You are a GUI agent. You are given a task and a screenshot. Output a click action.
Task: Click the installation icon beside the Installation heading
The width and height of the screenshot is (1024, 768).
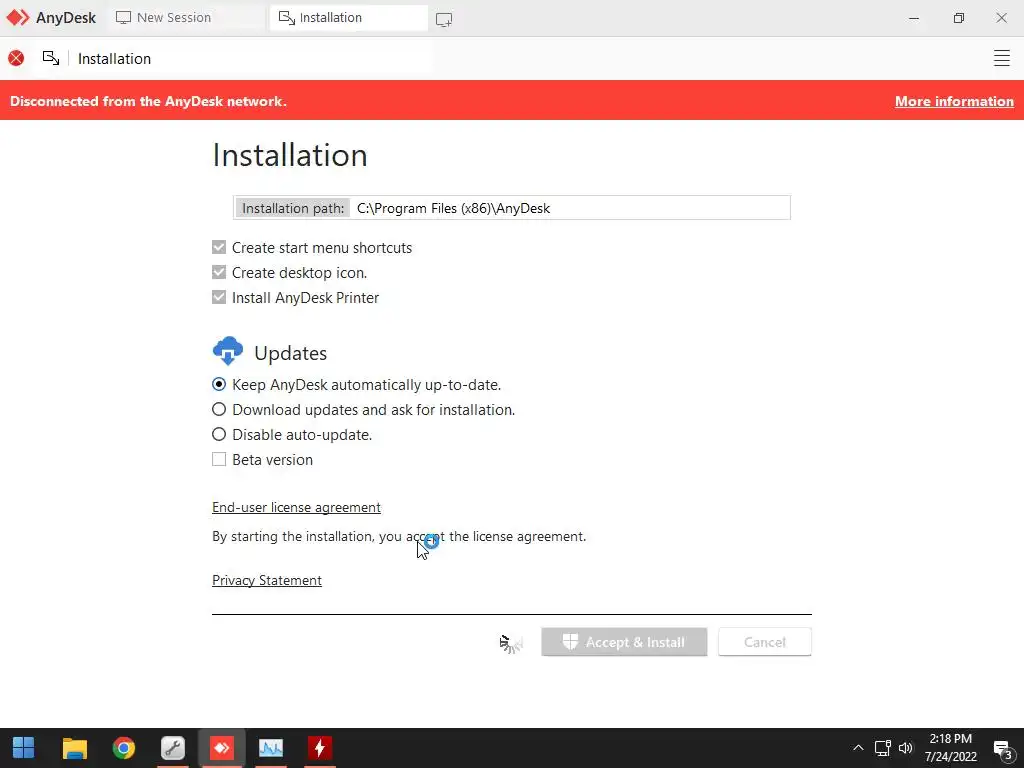[x=51, y=58]
